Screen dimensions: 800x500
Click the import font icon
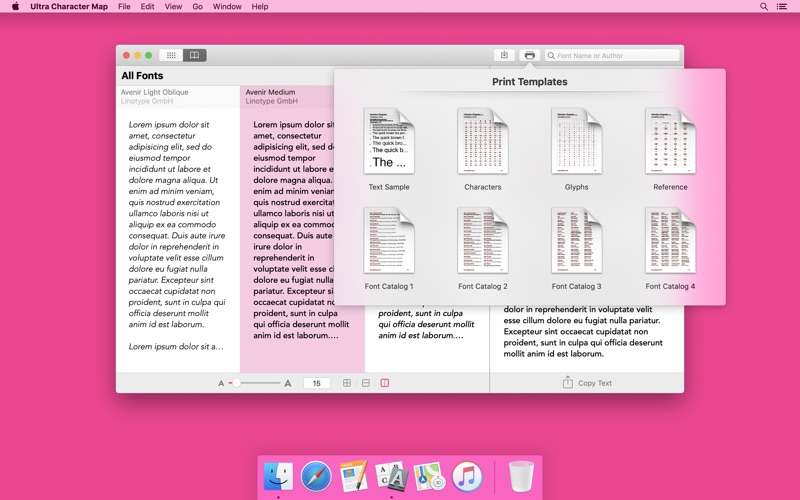coord(504,55)
